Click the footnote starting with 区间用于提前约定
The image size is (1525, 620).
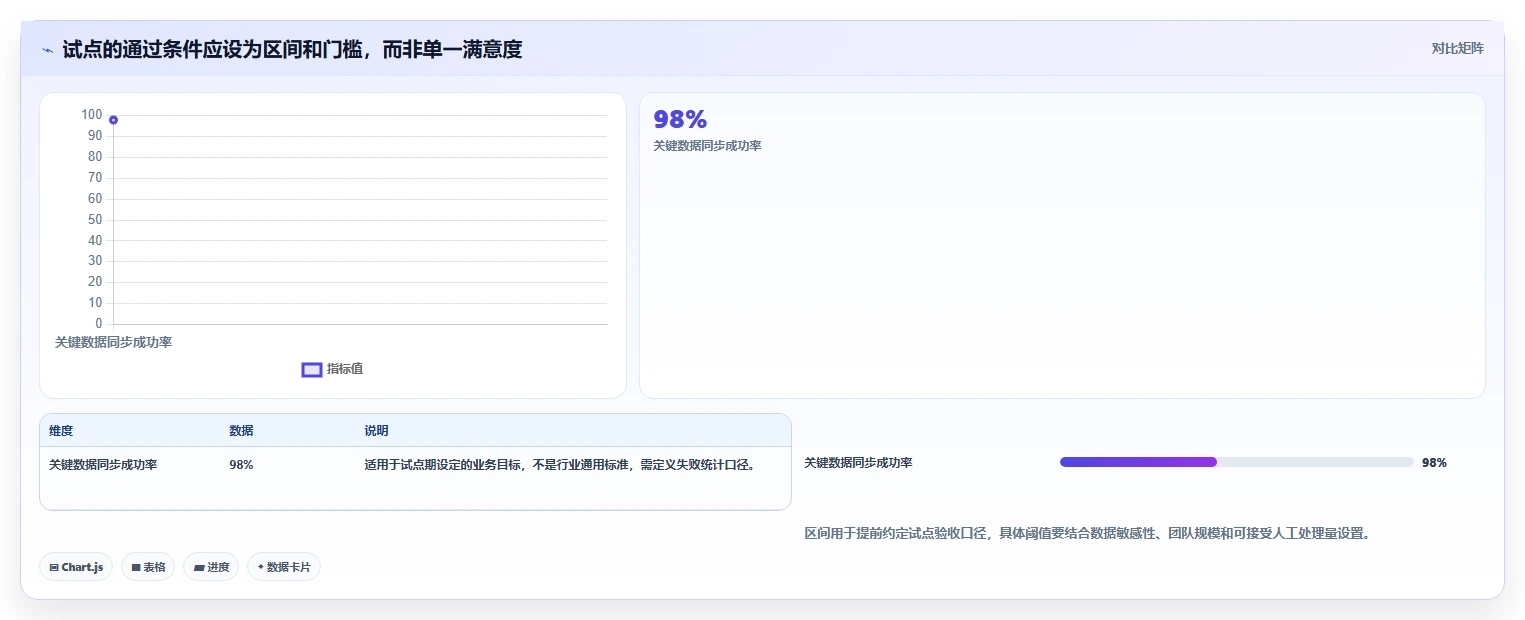point(1087,534)
